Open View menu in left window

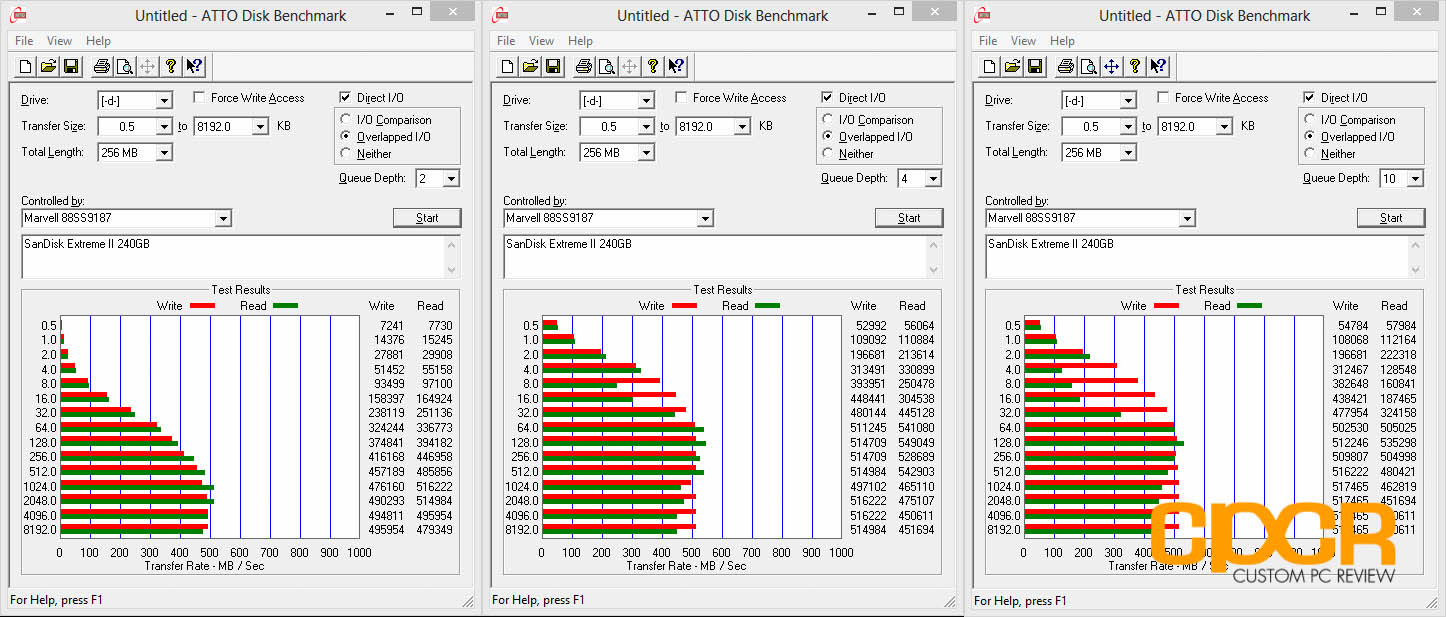tap(60, 41)
